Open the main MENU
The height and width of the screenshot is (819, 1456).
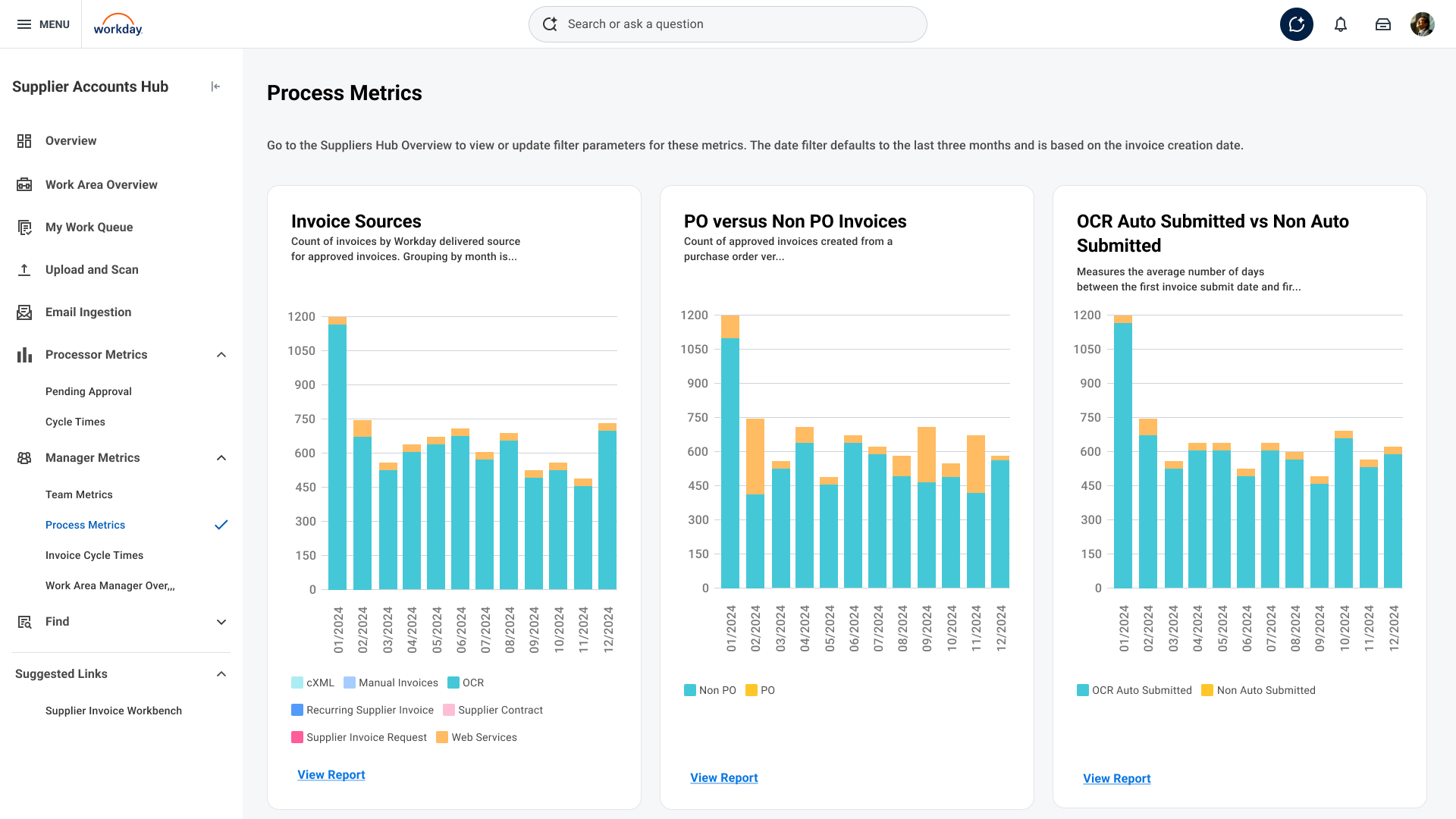pos(43,24)
